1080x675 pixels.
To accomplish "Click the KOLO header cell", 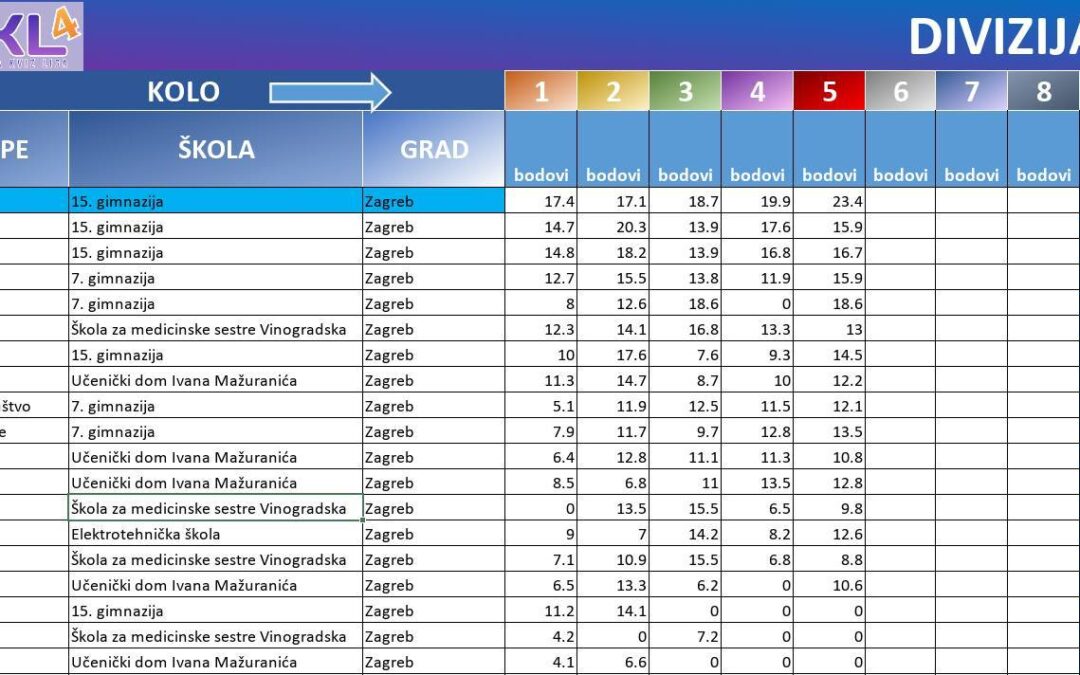I will point(185,91).
